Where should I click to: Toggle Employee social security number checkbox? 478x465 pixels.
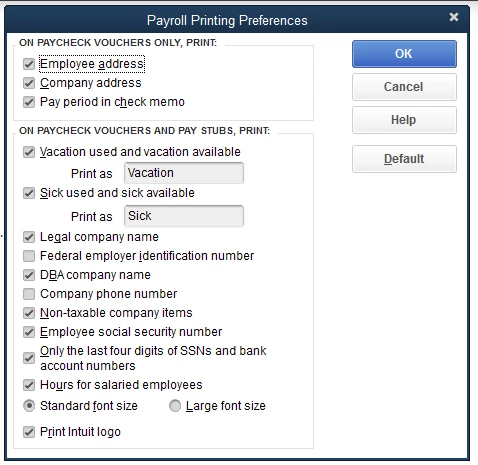click(x=29, y=332)
